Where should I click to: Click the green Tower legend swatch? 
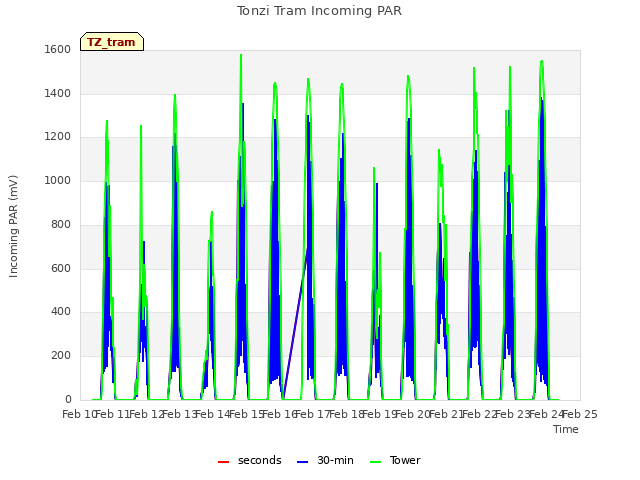tap(376, 462)
